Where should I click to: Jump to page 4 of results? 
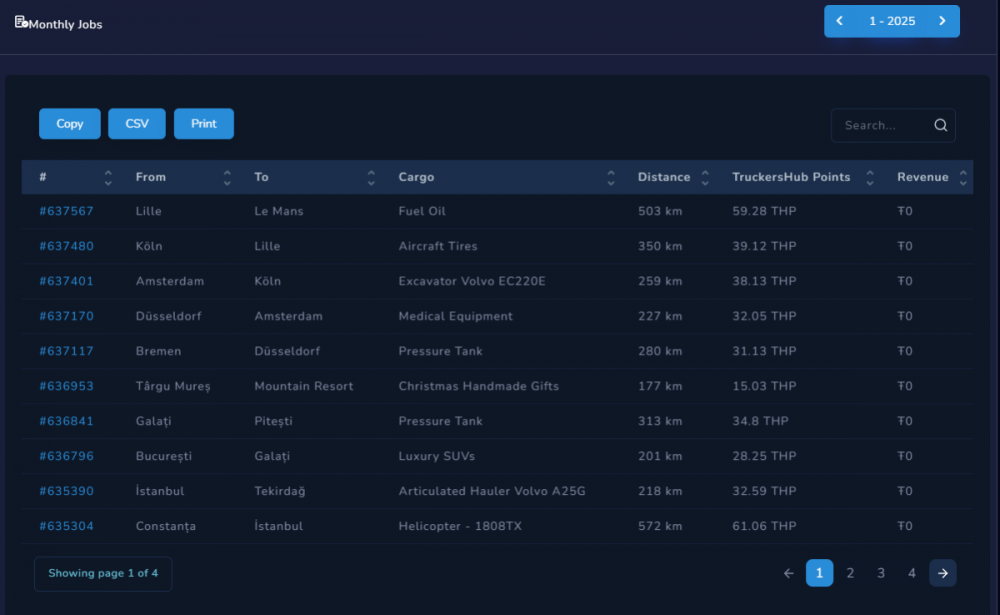(x=911, y=573)
